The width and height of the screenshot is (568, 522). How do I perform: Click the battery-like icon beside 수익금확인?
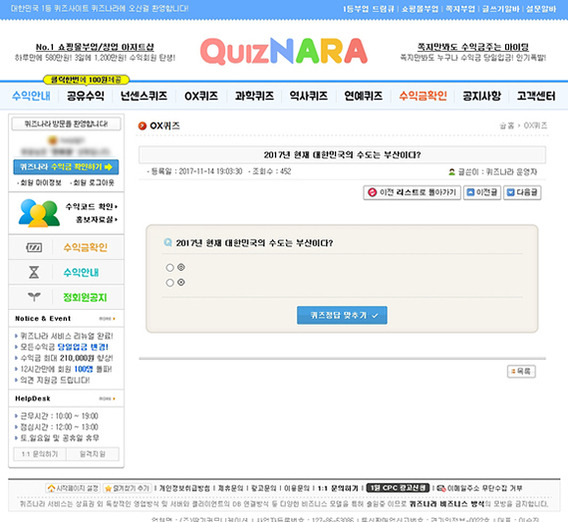(34, 248)
